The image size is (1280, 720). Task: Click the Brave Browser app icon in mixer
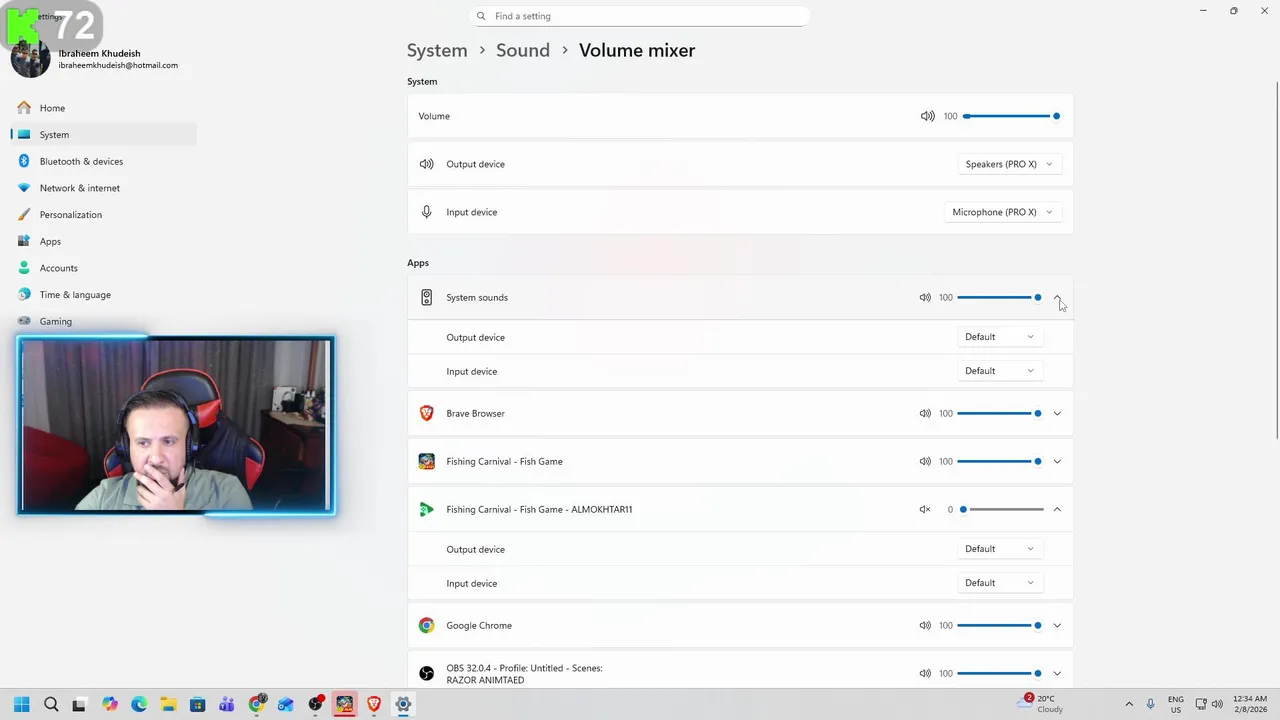pos(427,413)
